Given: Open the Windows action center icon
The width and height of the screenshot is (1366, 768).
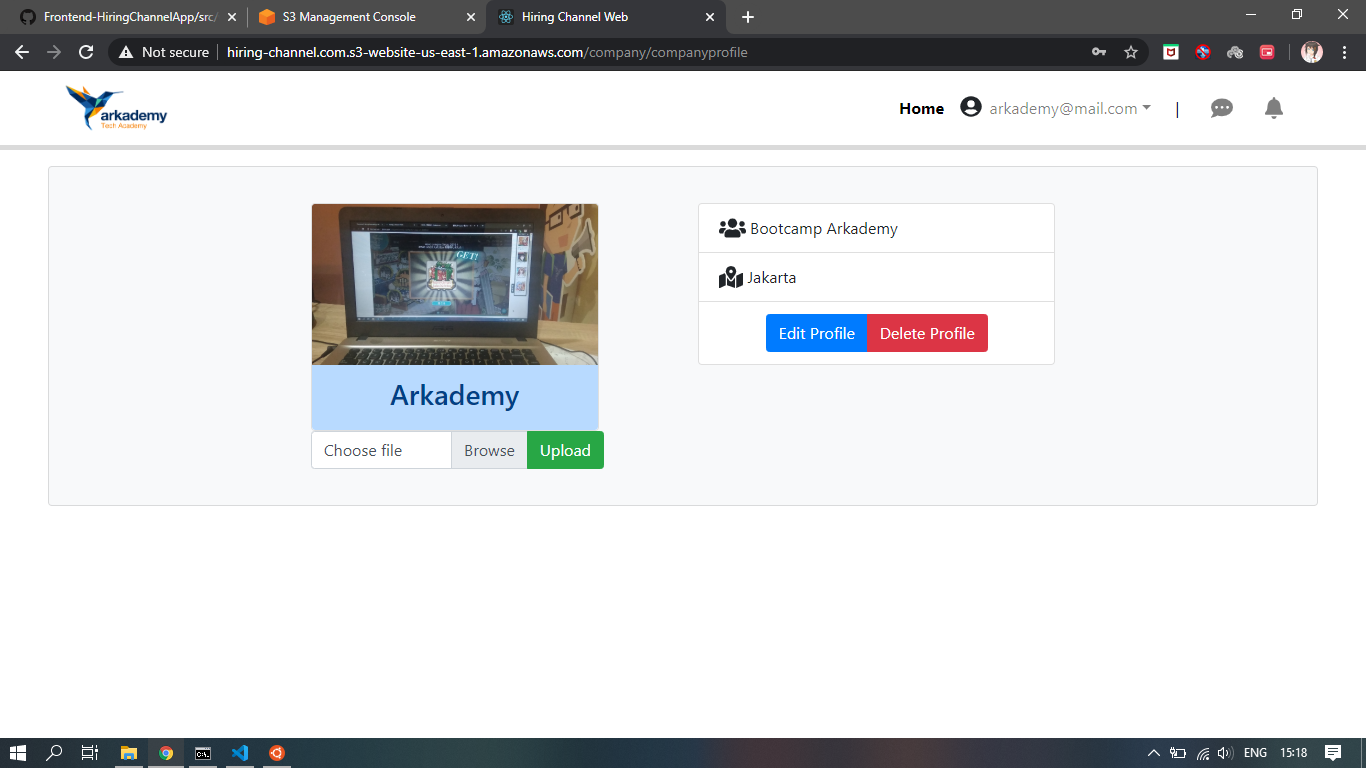Looking at the screenshot, I should click(x=1333, y=753).
